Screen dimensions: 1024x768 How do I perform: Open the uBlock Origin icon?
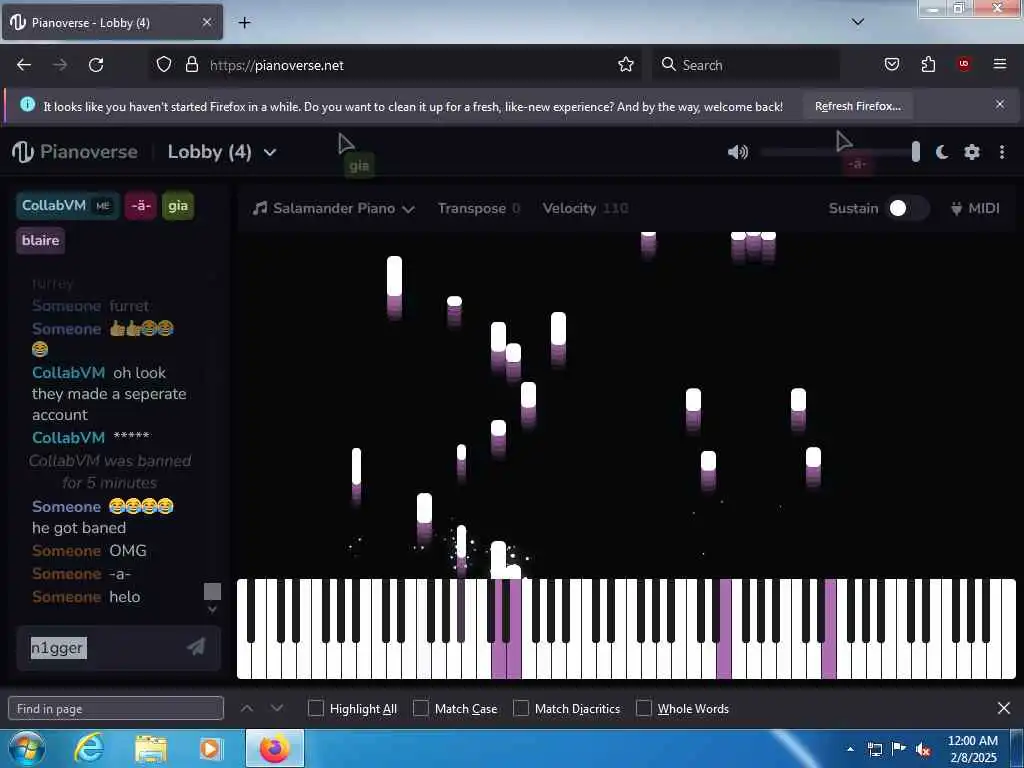click(x=964, y=64)
